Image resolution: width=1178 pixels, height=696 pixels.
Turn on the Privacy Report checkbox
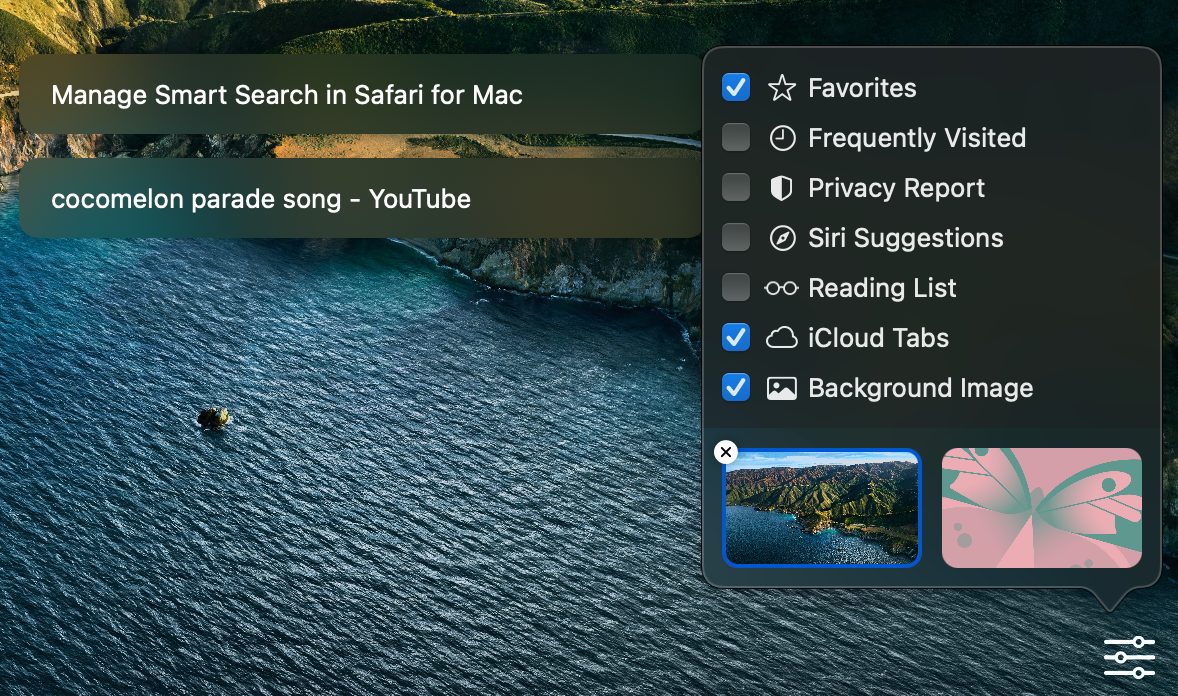(x=736, y=188)
